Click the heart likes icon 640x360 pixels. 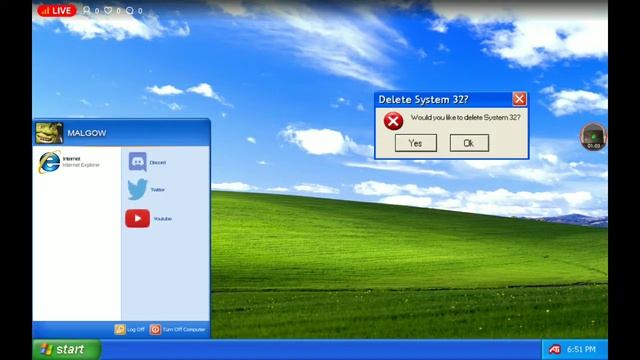click(x=108, y=10)
